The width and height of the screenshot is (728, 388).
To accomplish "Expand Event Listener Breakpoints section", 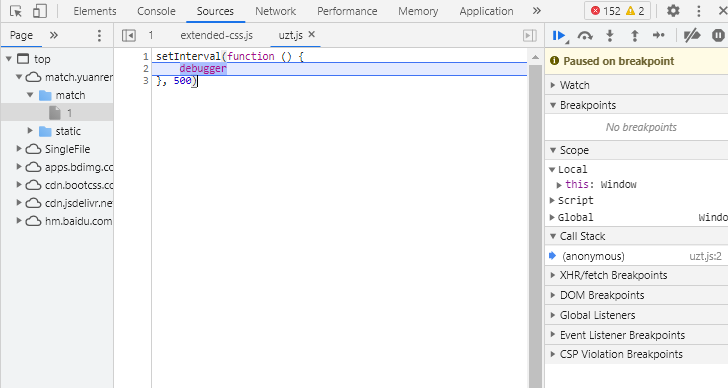I will (553, 335).
